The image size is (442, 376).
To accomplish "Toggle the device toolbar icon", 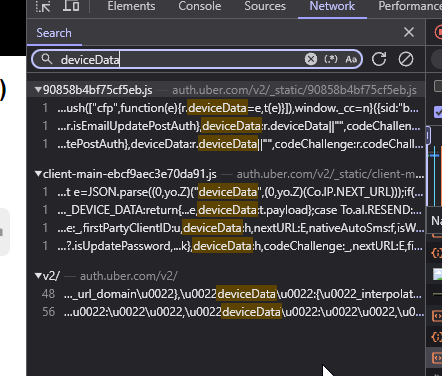I will (x=71, y=6).
